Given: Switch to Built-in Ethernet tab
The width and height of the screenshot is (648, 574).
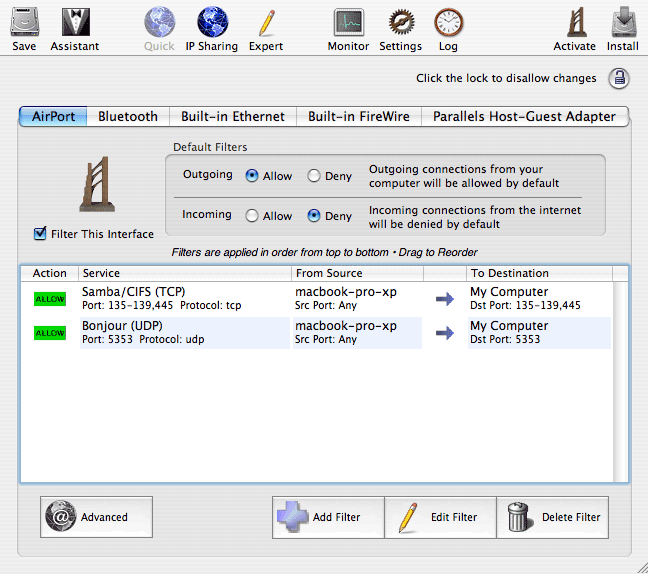Looking at the screenshot, I should [x=233, y=117].
